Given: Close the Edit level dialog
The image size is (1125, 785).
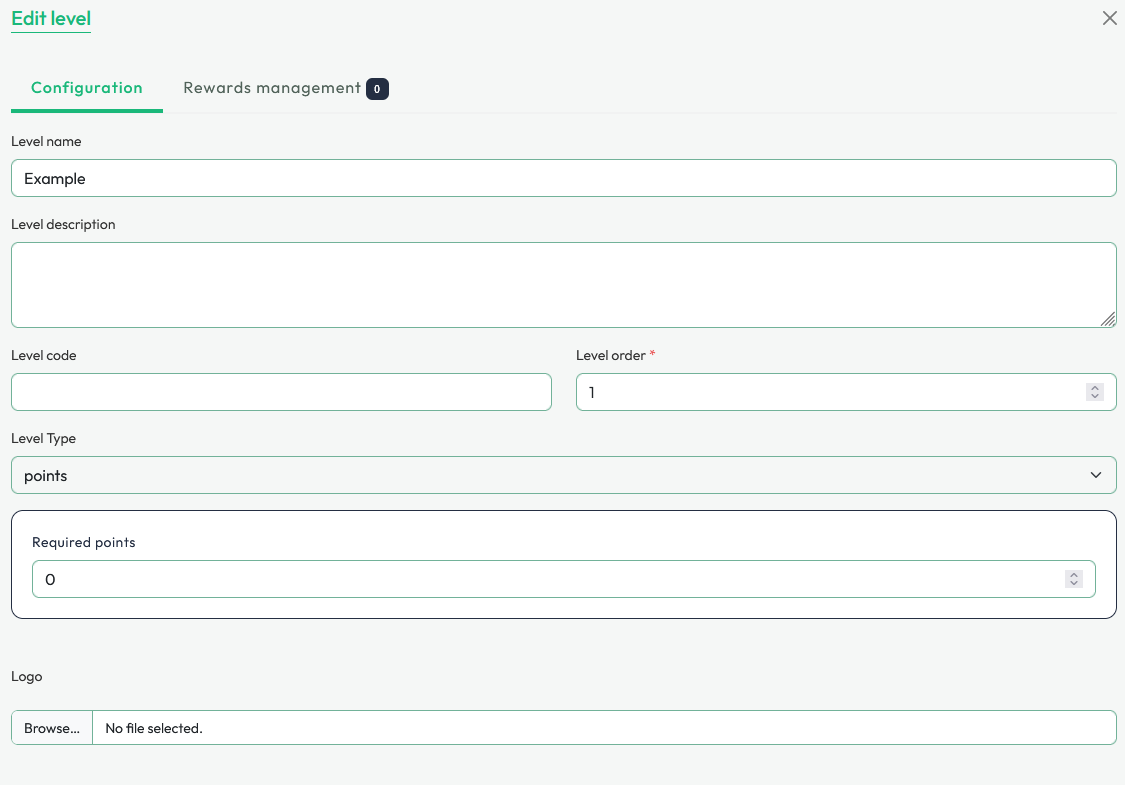Looking at the screenshot, I should click(1109, 18).
